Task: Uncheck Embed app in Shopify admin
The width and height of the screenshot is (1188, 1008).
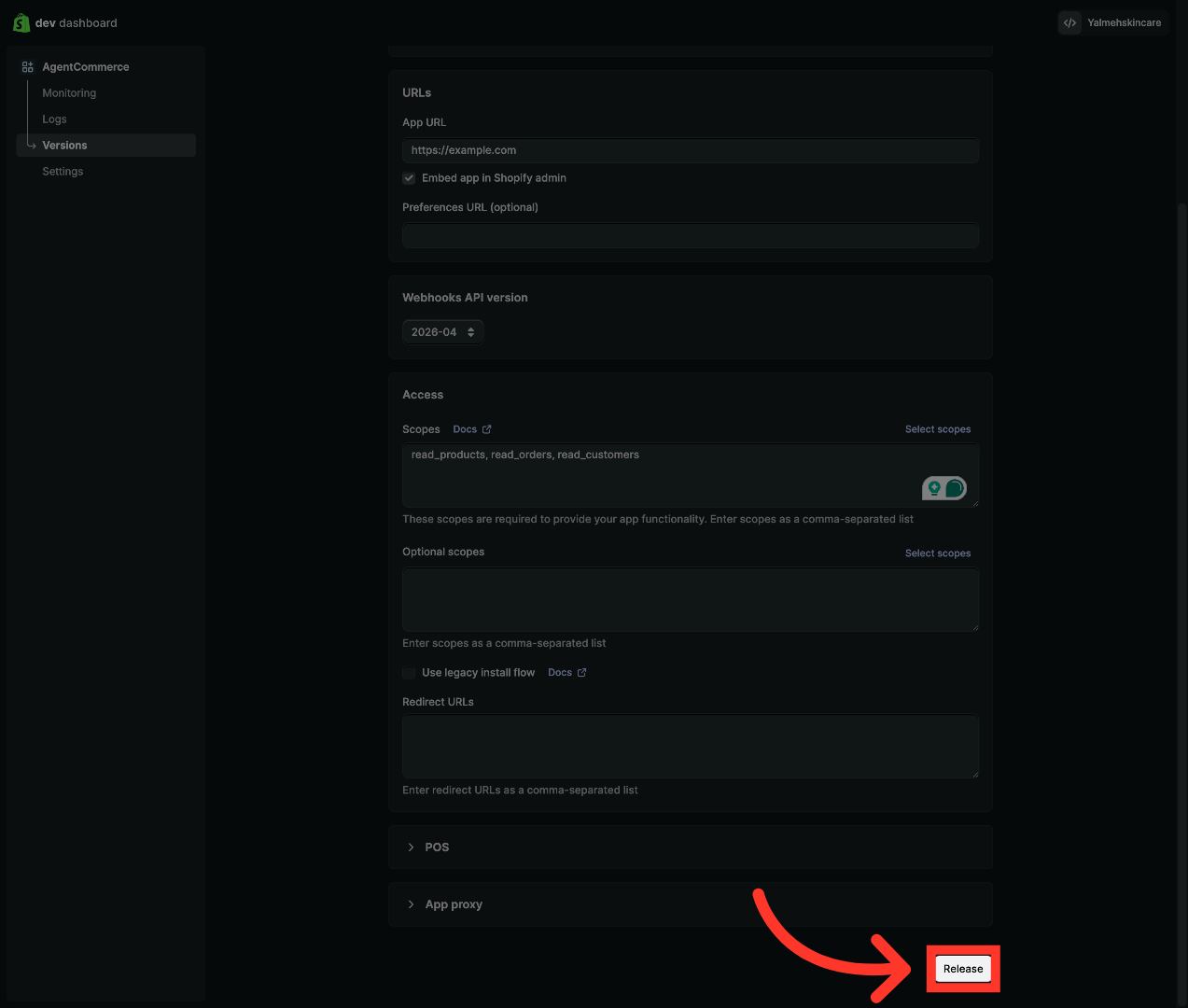Action: (409, 178)
